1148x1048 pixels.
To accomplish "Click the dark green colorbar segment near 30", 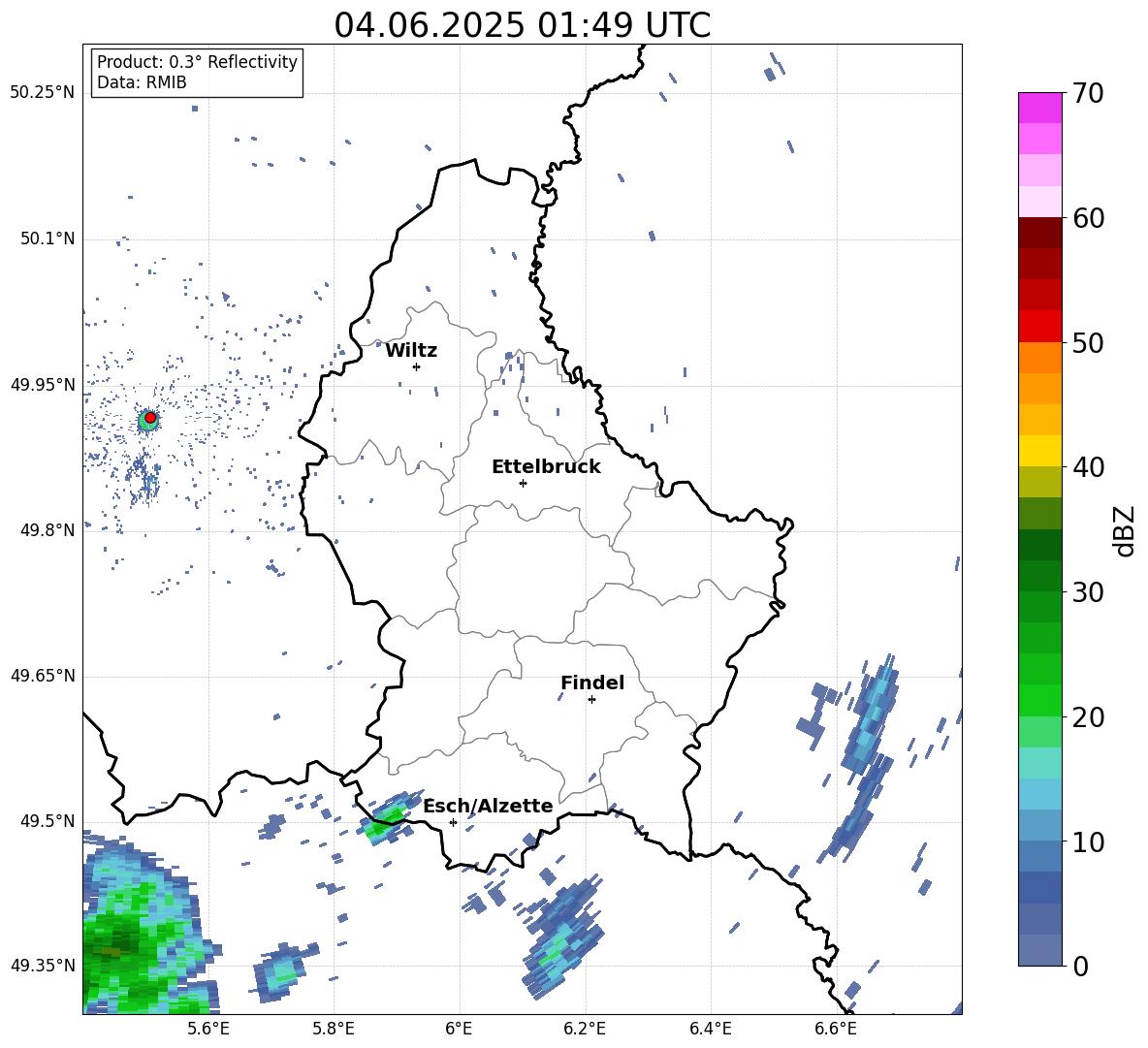I will 1039,575.
